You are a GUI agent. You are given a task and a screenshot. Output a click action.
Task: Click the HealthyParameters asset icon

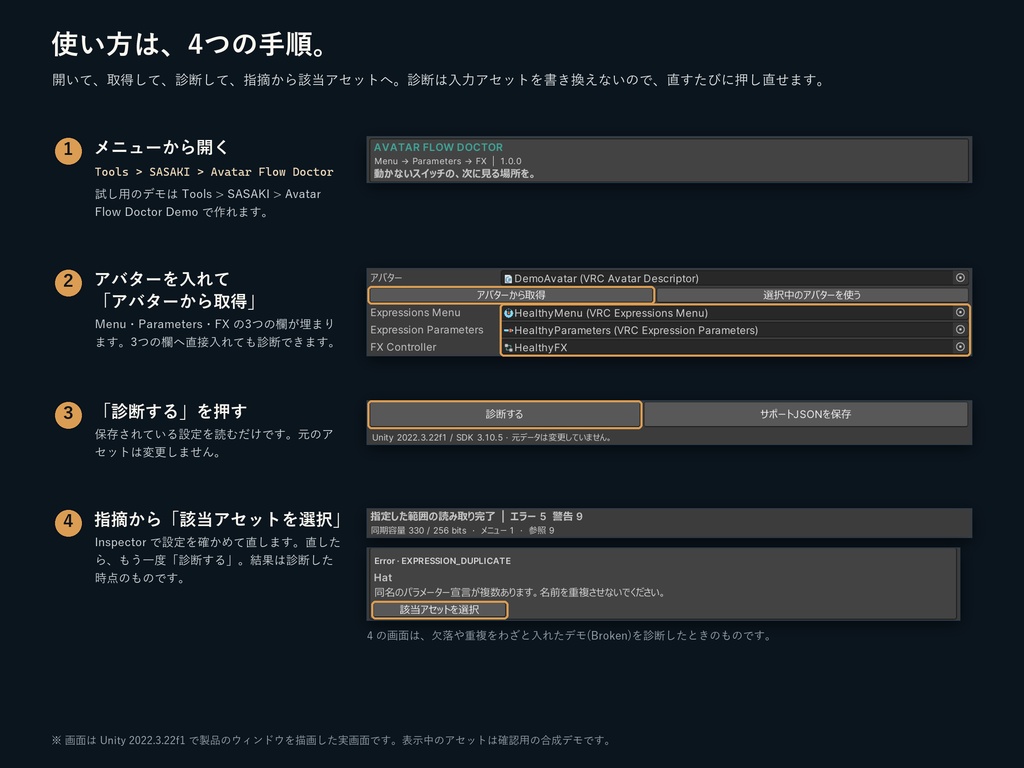pos(508,330)
